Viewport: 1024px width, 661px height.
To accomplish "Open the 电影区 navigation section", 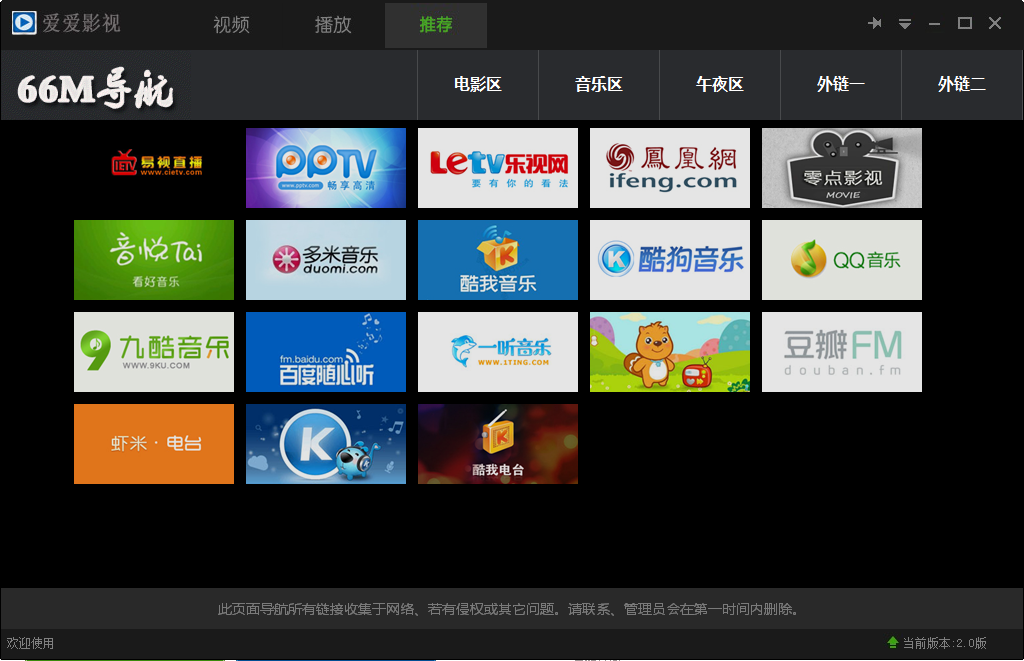I will (x=478, y=85).
